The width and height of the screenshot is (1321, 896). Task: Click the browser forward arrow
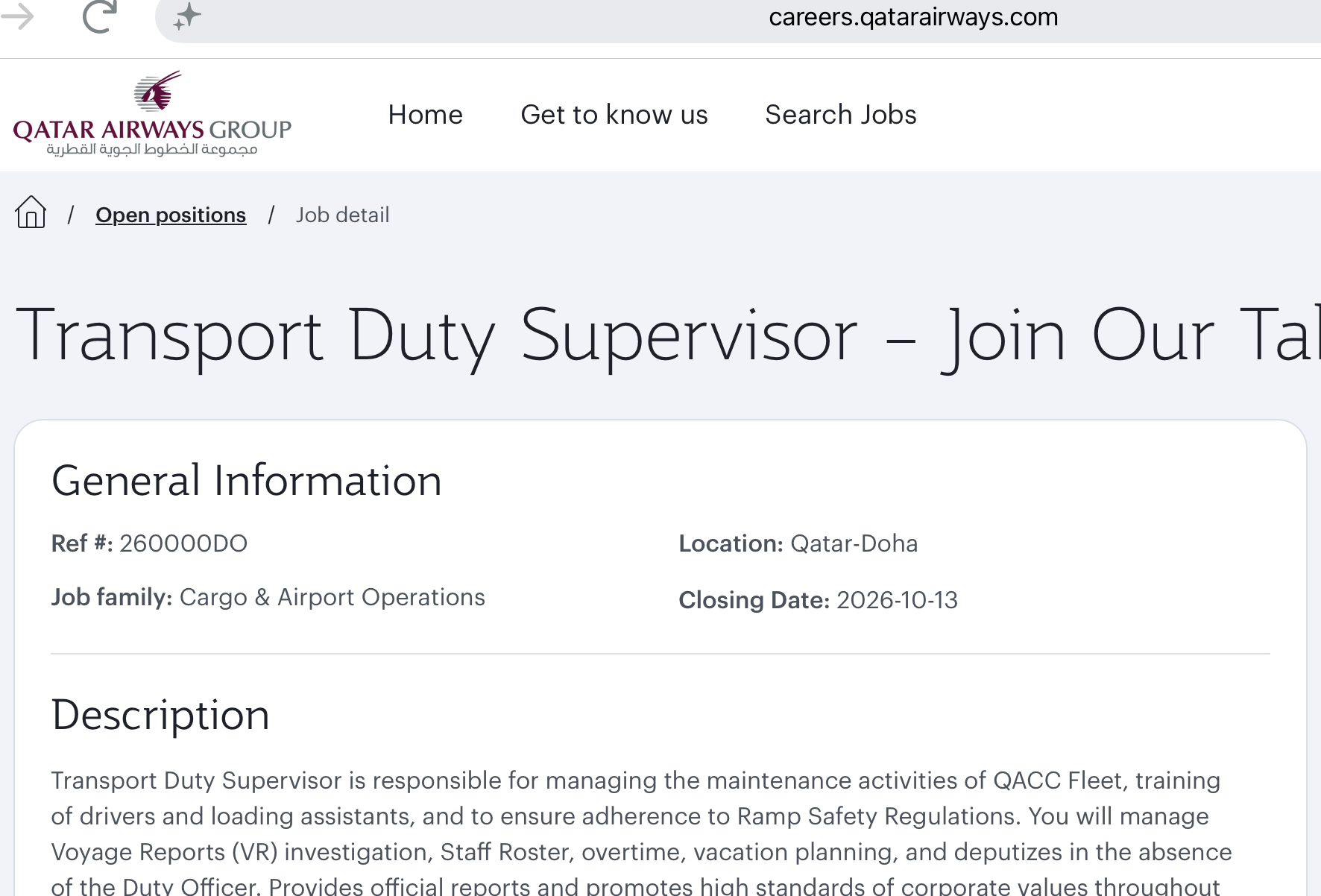[x=18, y=16]
